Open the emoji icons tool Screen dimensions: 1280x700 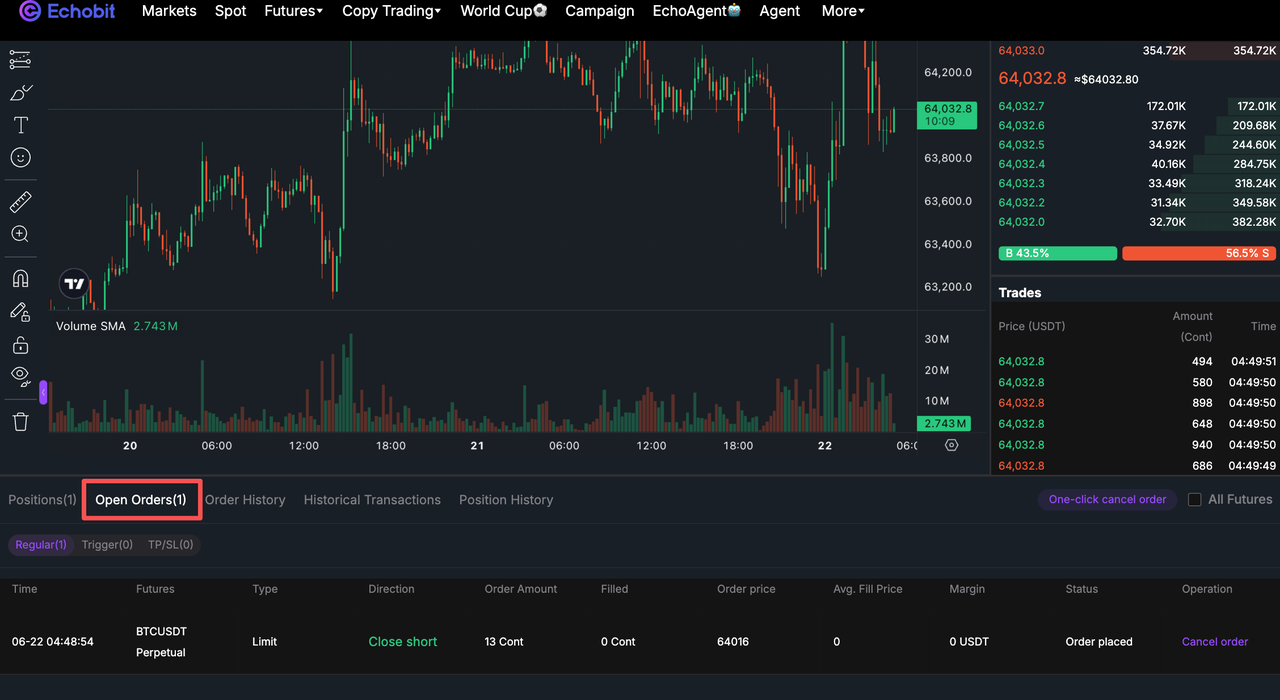coord(20,157)
